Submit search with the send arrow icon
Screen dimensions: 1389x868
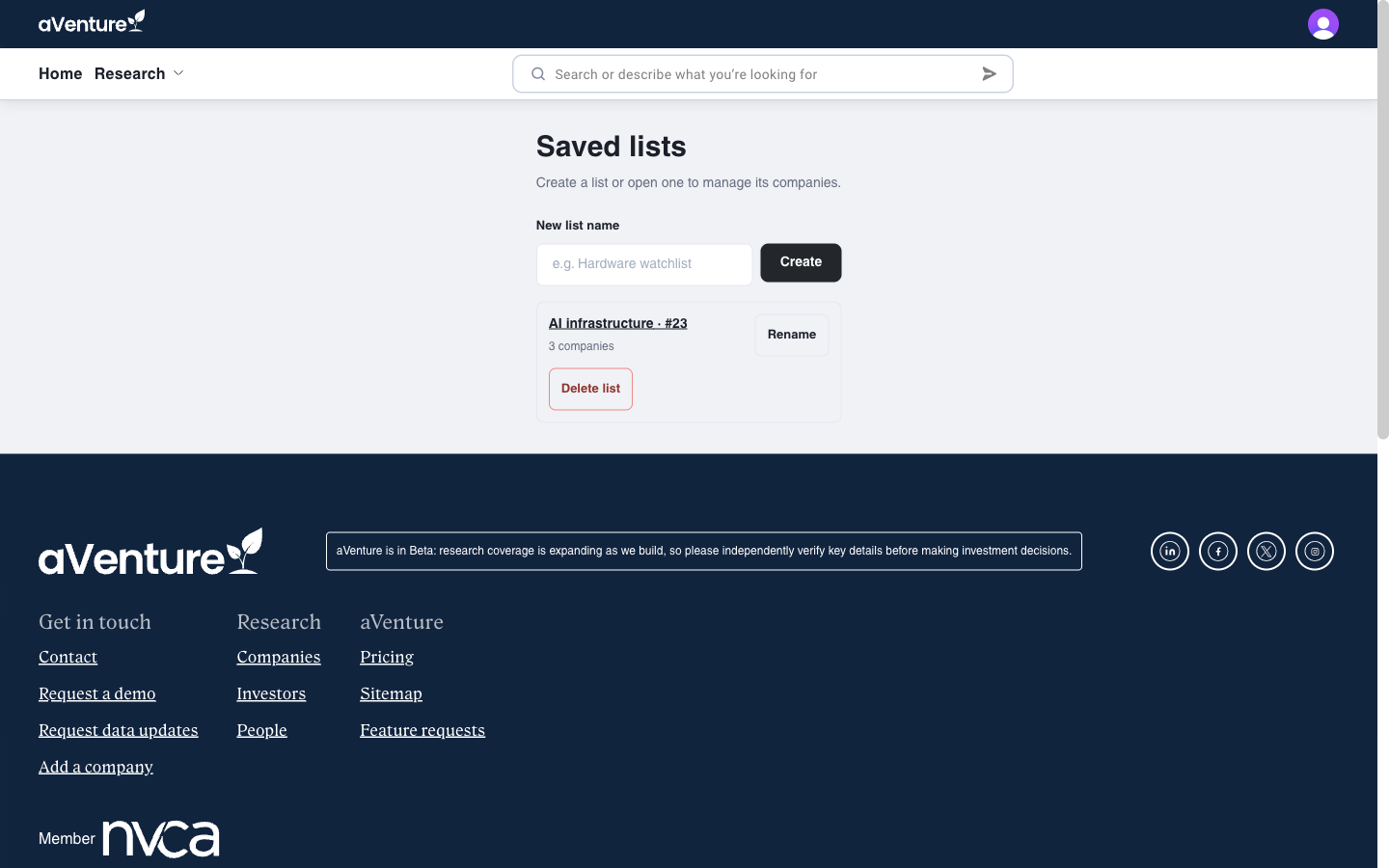click(x=989, y=74)
